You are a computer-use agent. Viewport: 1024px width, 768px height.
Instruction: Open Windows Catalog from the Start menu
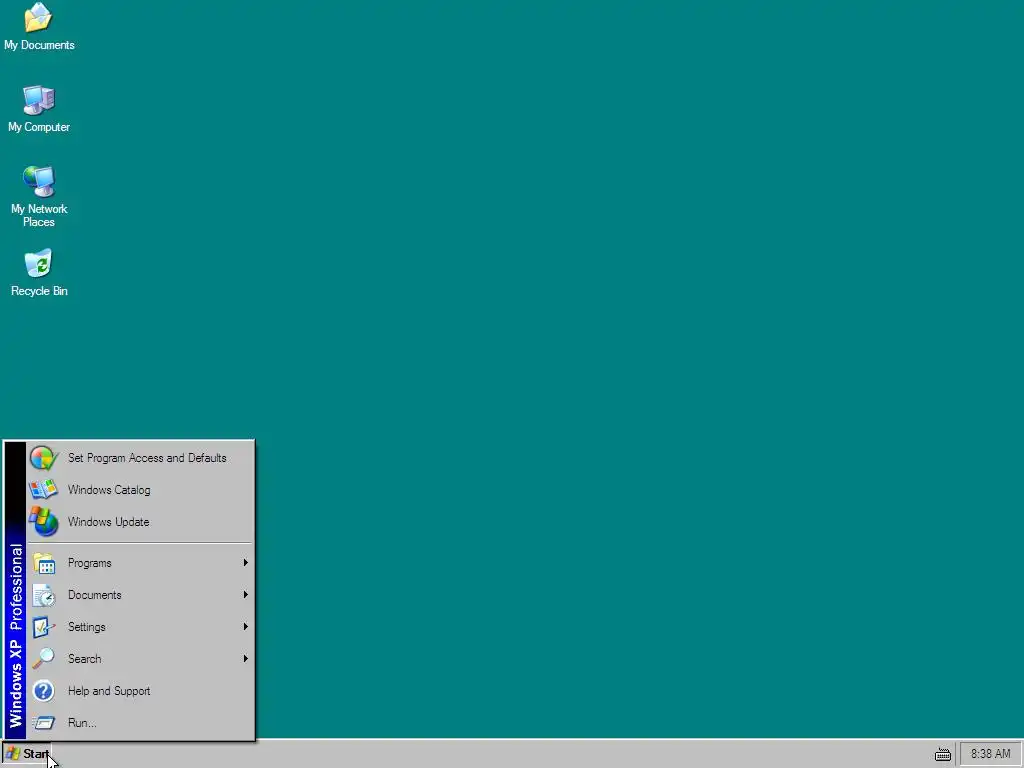coord(140,490)
